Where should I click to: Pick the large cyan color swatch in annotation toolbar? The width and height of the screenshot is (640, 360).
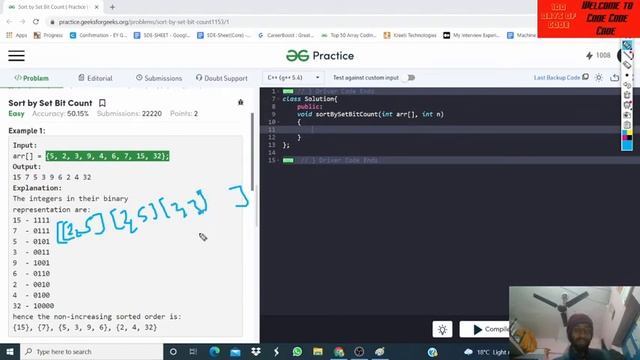point(627,145)
